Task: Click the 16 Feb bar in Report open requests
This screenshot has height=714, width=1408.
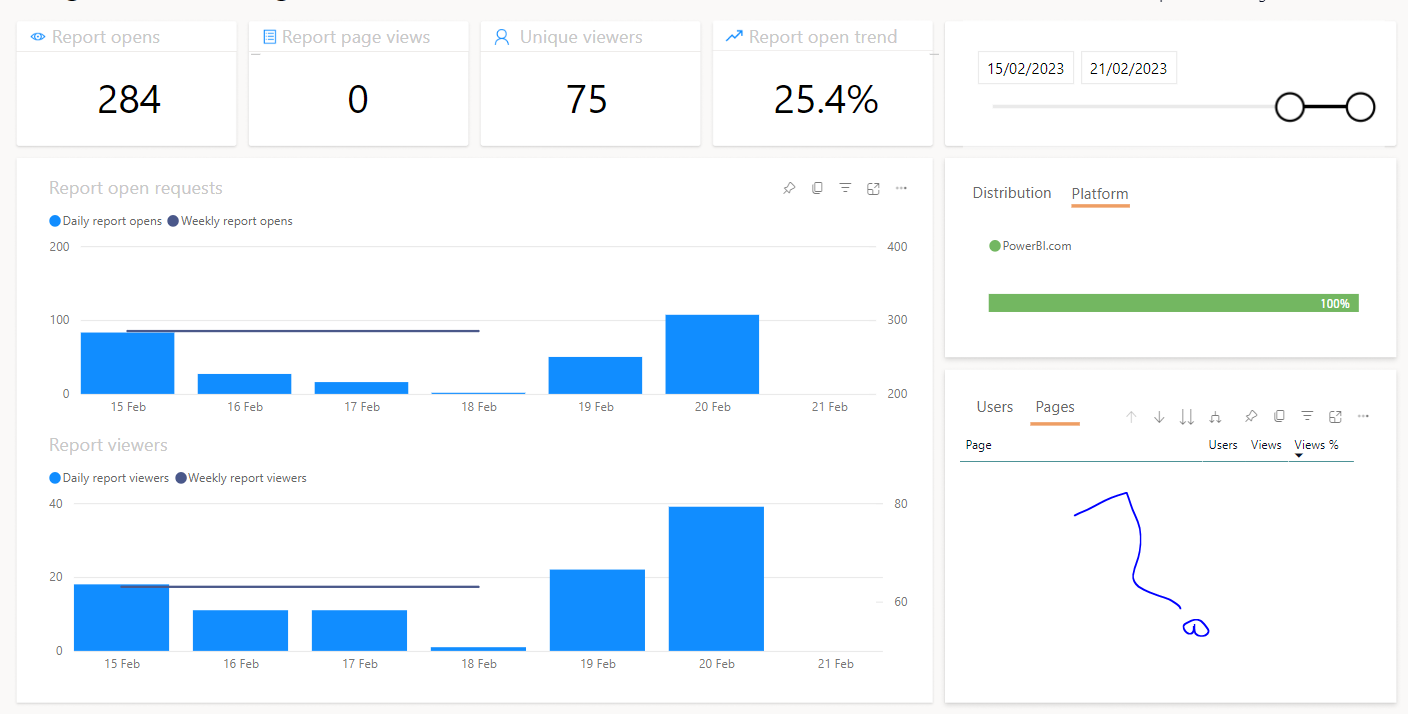Action: [244, 384]
